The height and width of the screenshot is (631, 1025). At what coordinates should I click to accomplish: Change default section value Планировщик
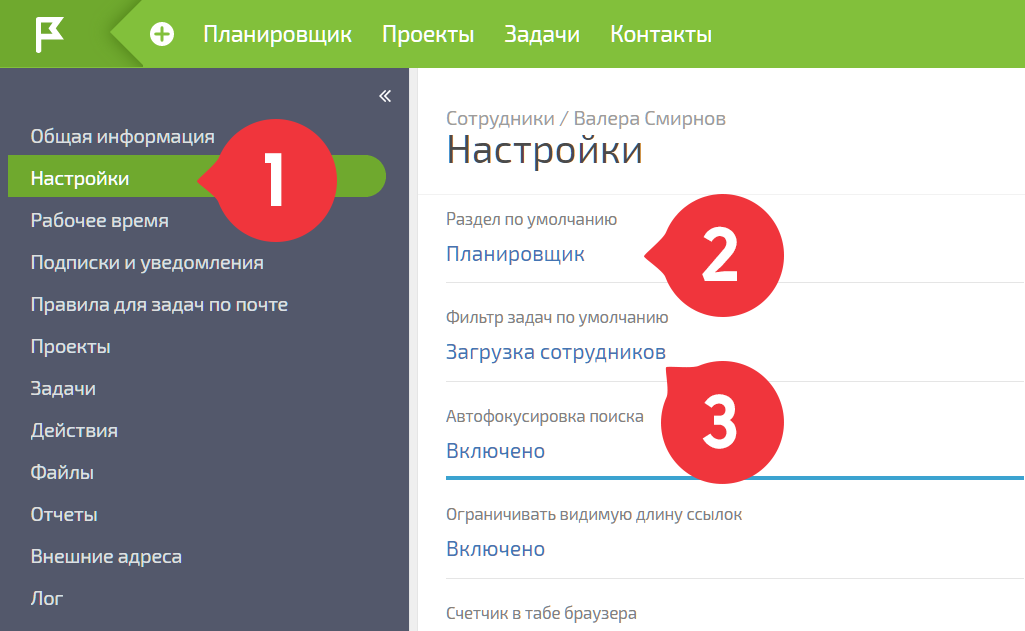[515, 254]
